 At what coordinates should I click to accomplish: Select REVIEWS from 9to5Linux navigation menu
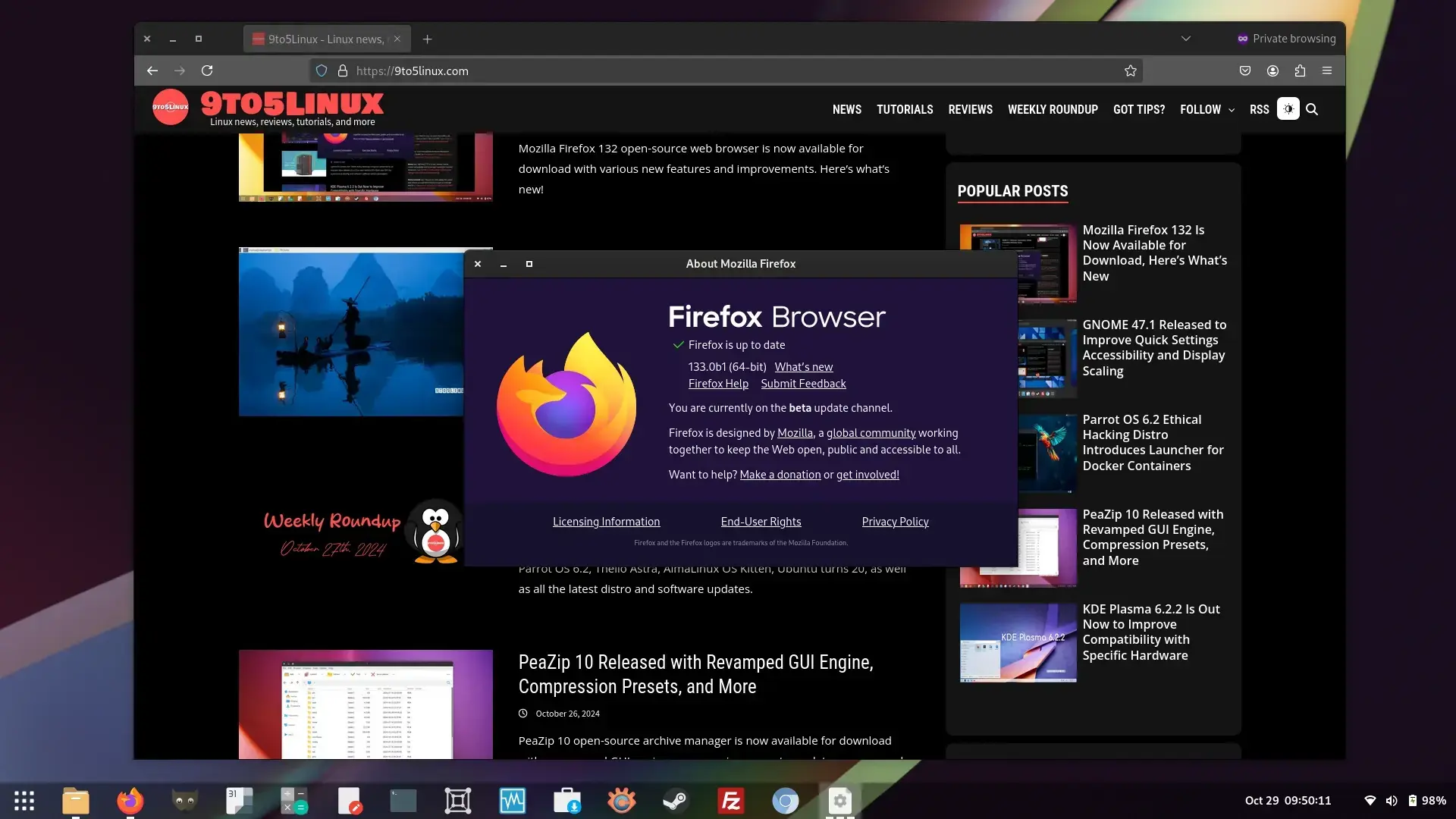click(970, 109)
